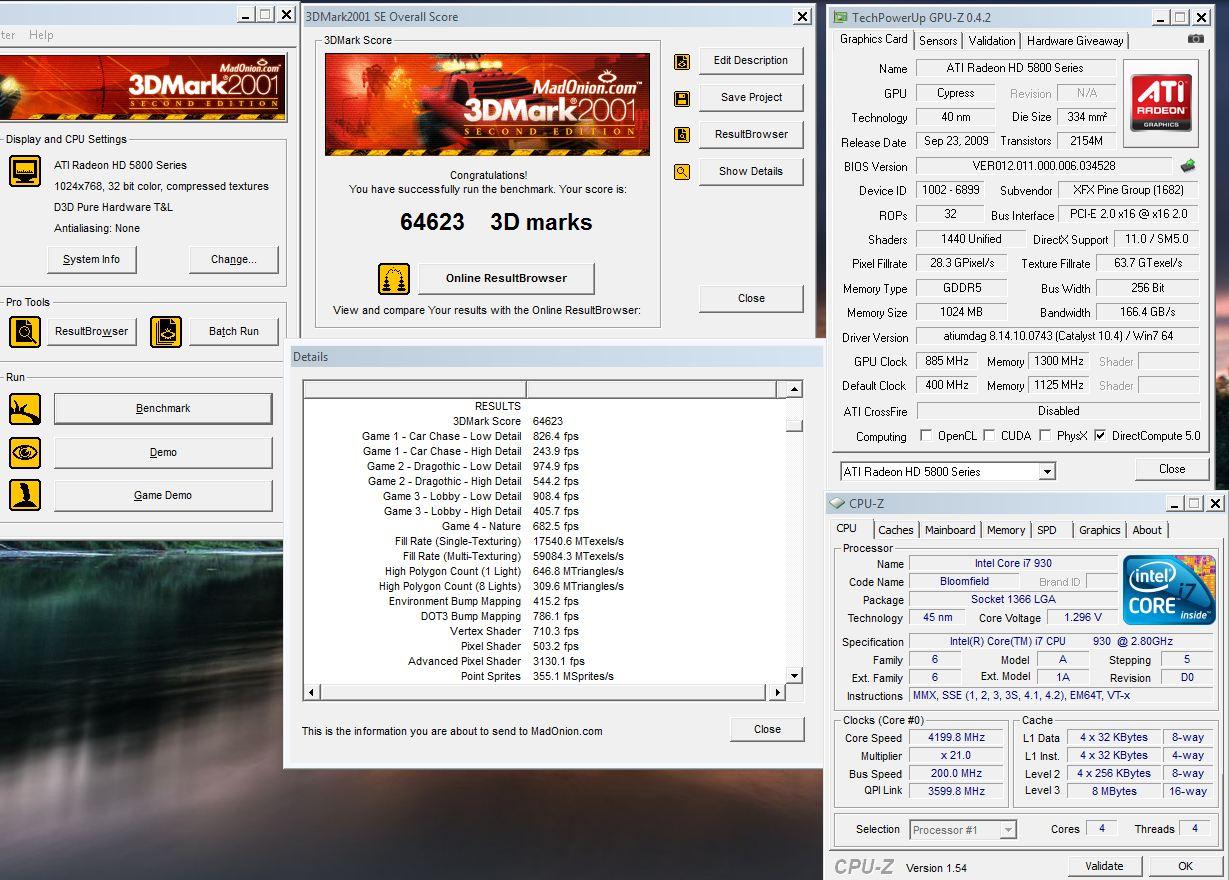
Task: Click the BIOS save chip icon in GPU-Z
Action: click(x=1187, y=166)
